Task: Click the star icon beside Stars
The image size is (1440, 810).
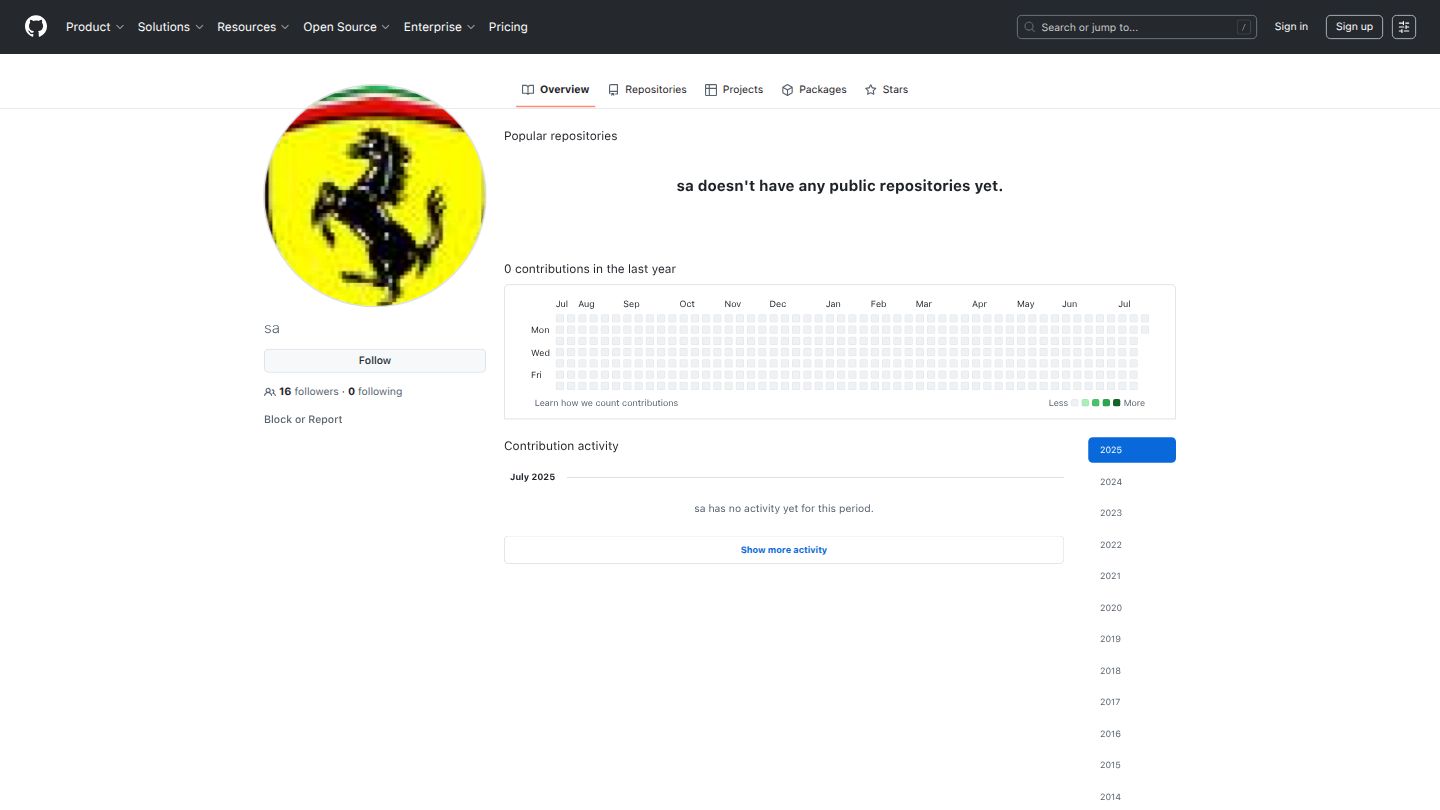Action: [871, 90]
